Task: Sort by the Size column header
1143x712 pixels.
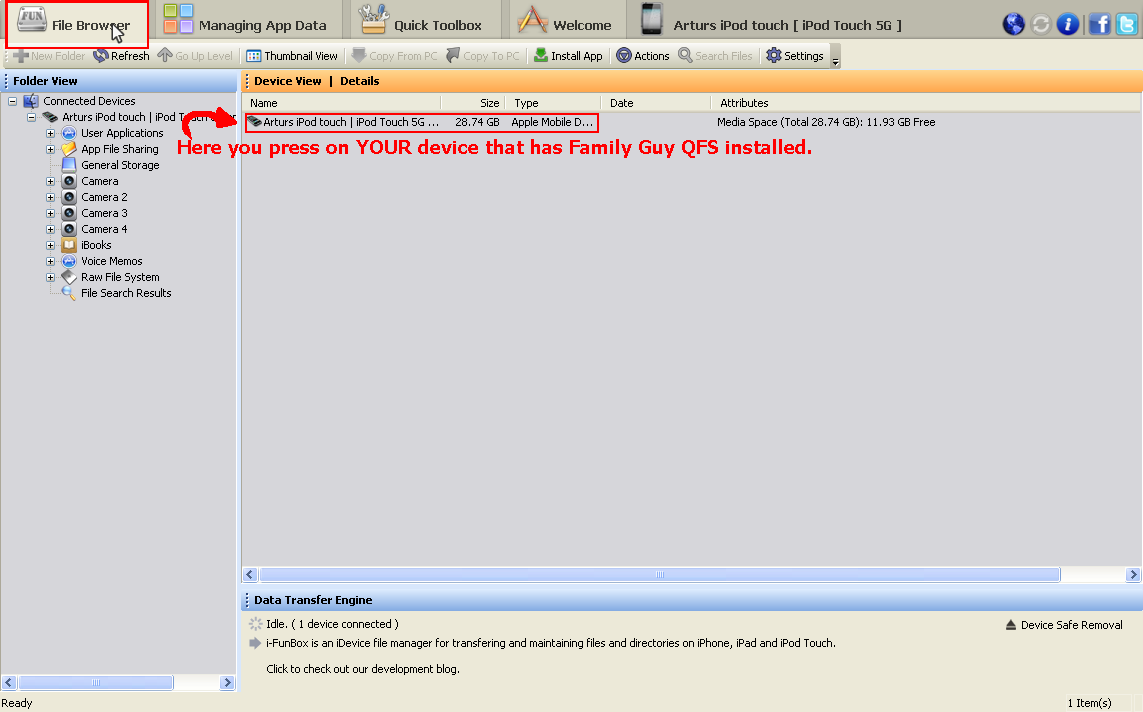Action: 473,103
